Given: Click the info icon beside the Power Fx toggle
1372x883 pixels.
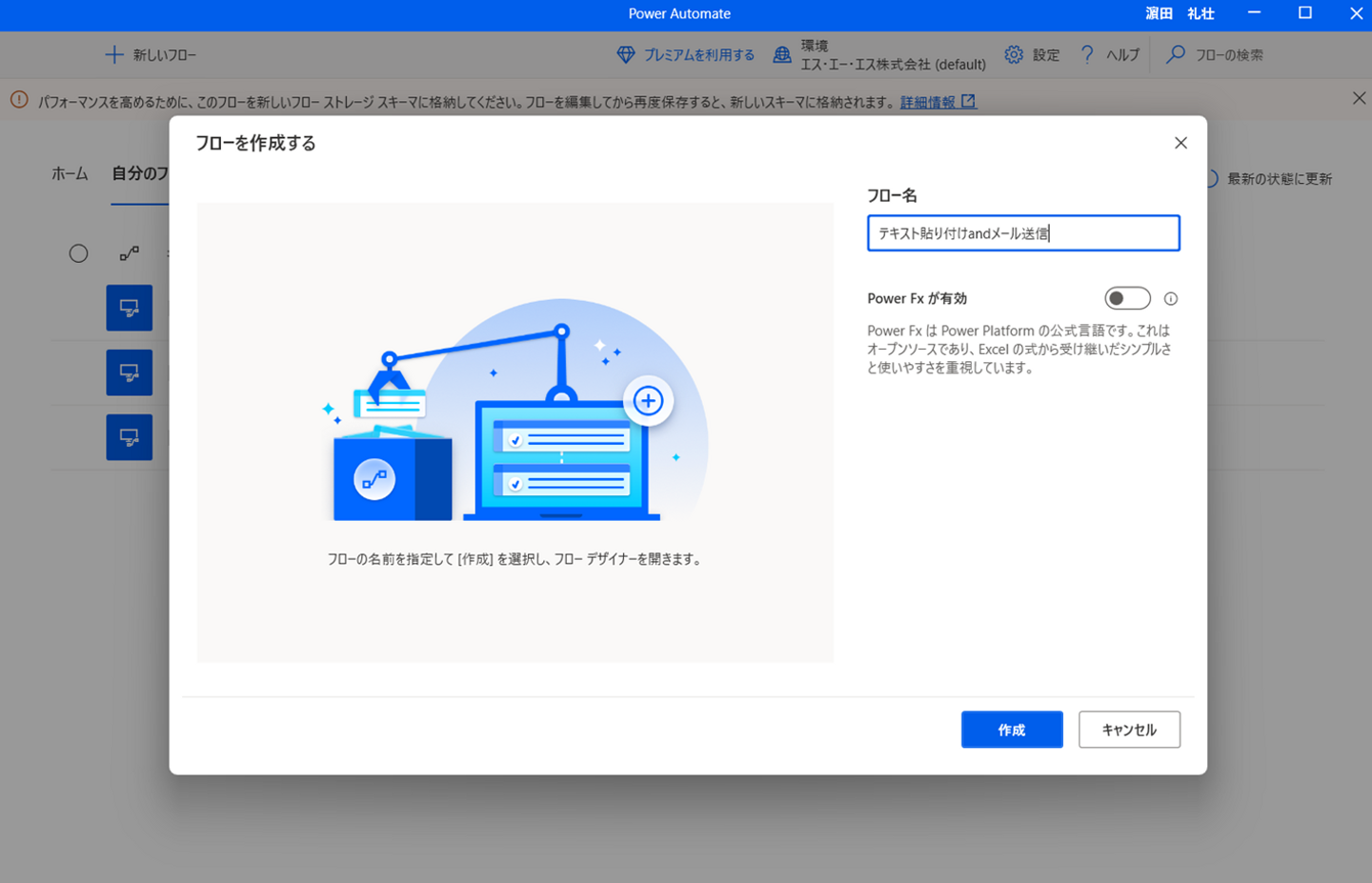Looking at the screenshot, I should [1171, 299].
